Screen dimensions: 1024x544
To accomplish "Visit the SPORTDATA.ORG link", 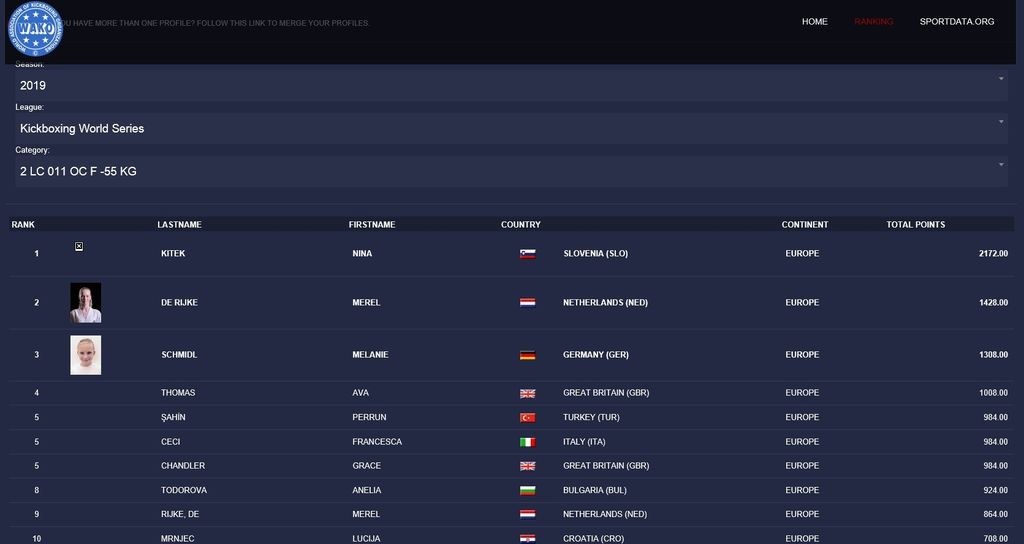I will (956, 22).
